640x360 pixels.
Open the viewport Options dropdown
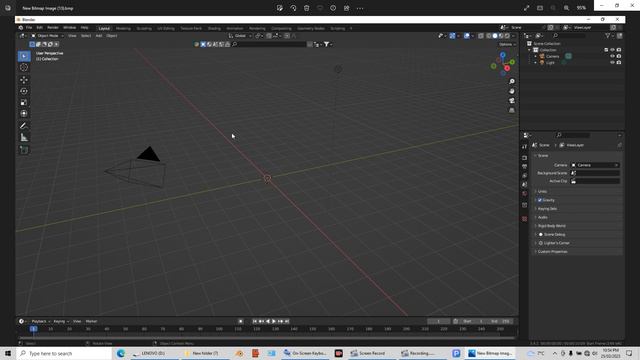click(507, 44)
